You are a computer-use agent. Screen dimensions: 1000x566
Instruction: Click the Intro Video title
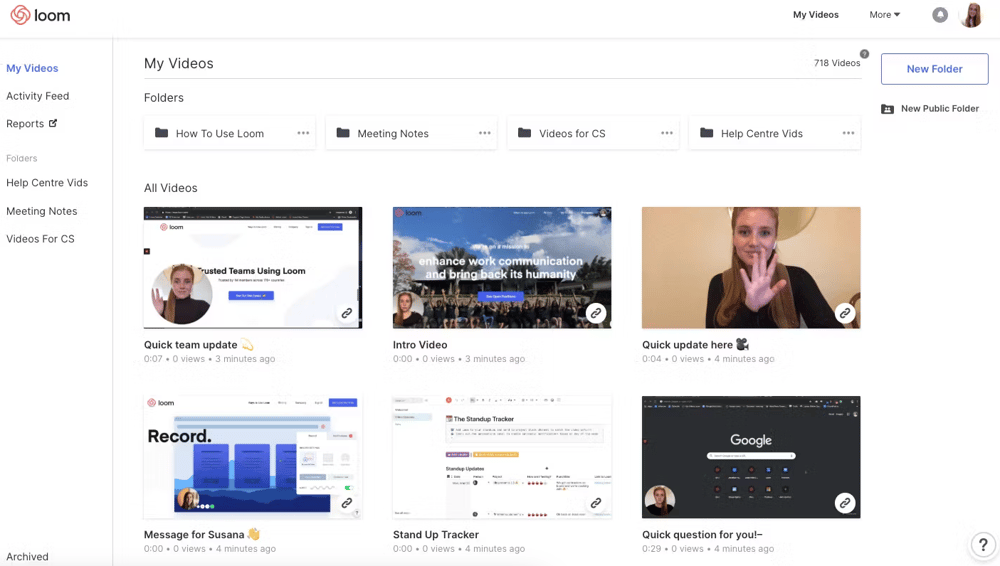click(420, 345)
